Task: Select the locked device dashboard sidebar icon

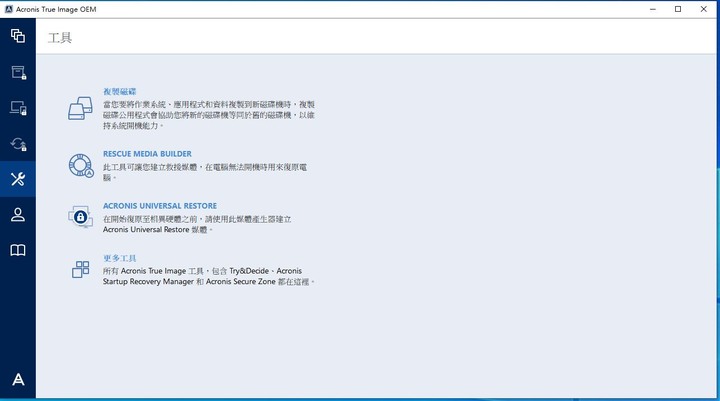Action: (18, 108)
